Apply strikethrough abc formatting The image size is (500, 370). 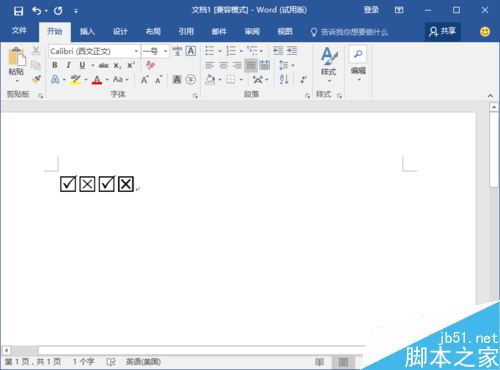click(x=104, y=65)
